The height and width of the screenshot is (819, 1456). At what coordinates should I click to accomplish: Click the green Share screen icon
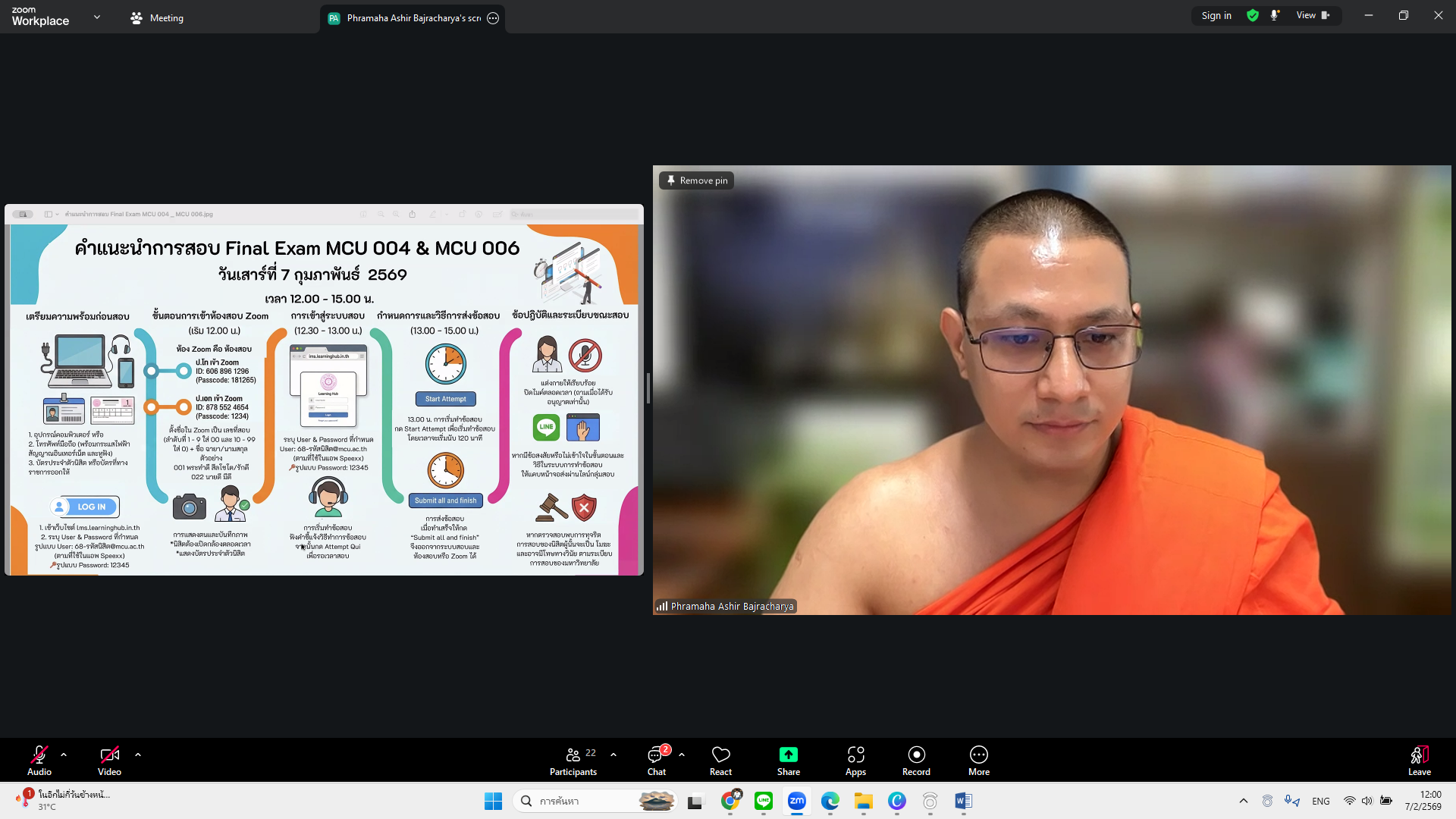click(788, 755)
